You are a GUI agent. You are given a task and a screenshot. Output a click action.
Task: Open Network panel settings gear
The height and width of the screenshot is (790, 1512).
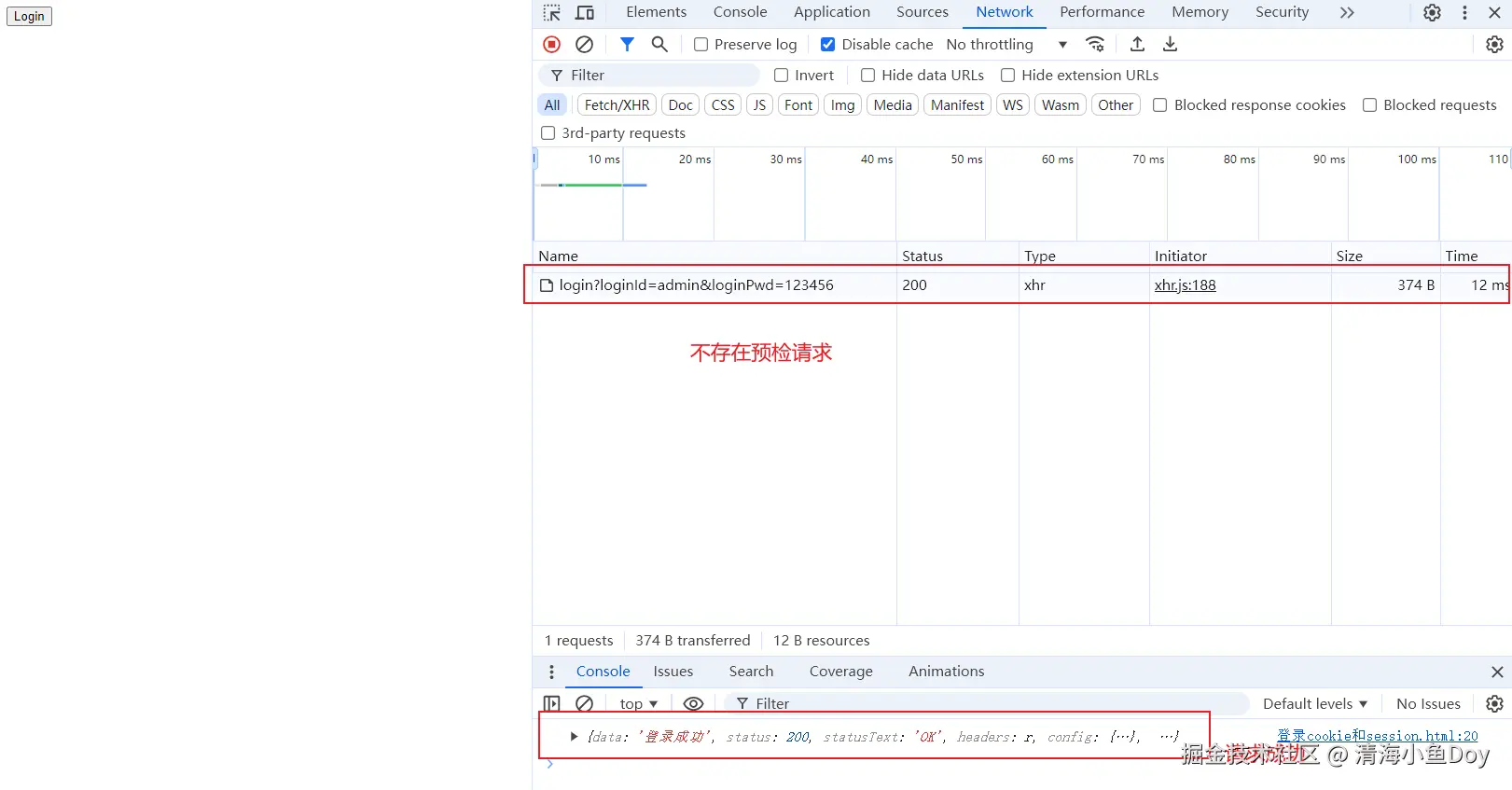pos(1494,44)
